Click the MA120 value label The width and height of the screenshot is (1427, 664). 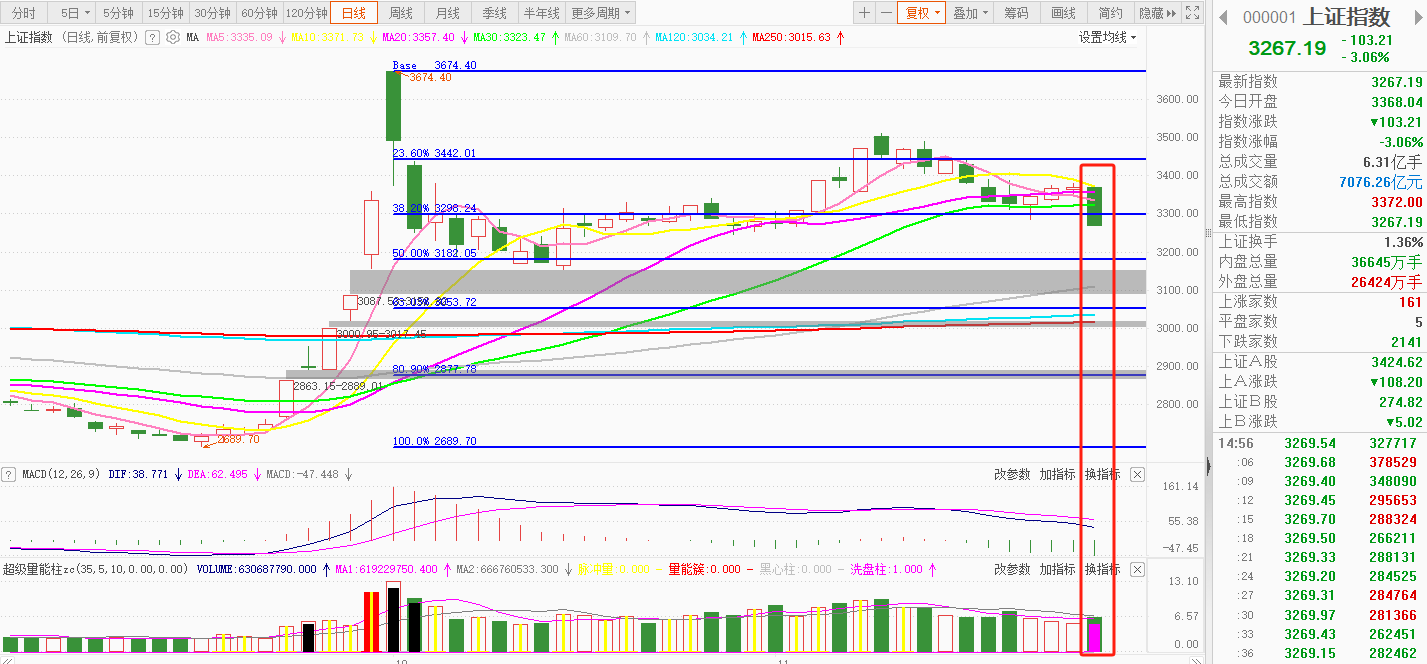694,37
